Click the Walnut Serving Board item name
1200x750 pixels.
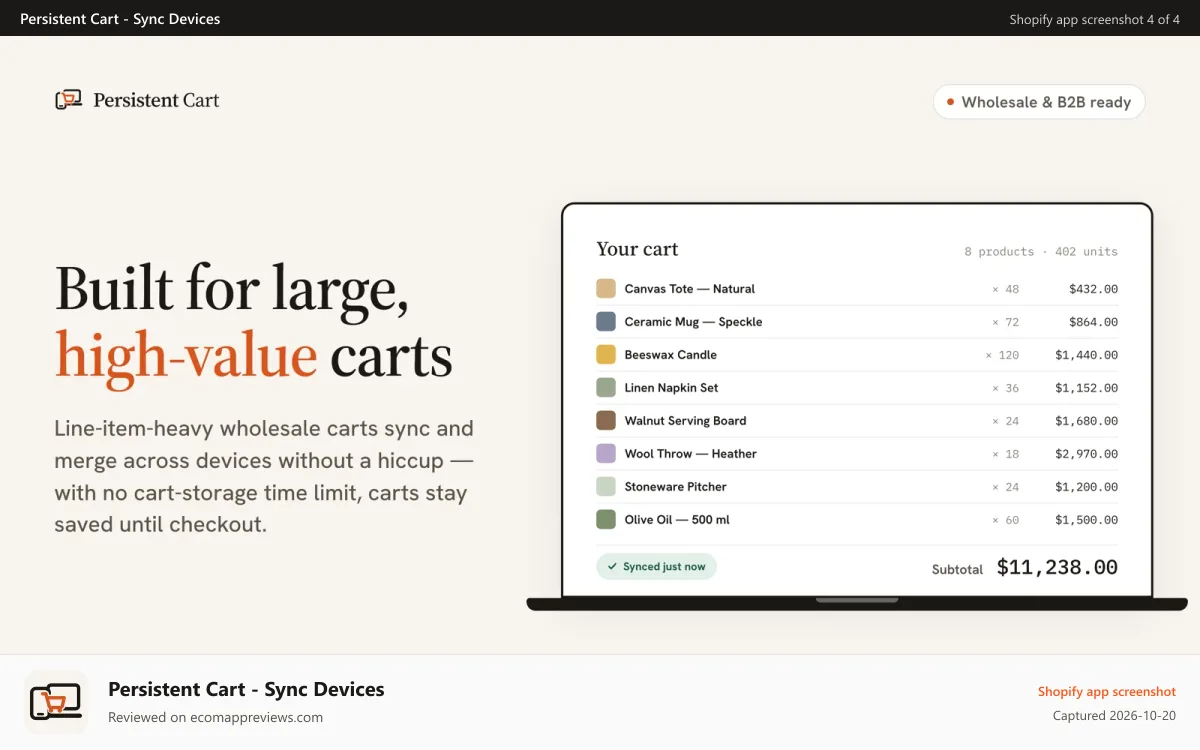click(x=686, y=421)
